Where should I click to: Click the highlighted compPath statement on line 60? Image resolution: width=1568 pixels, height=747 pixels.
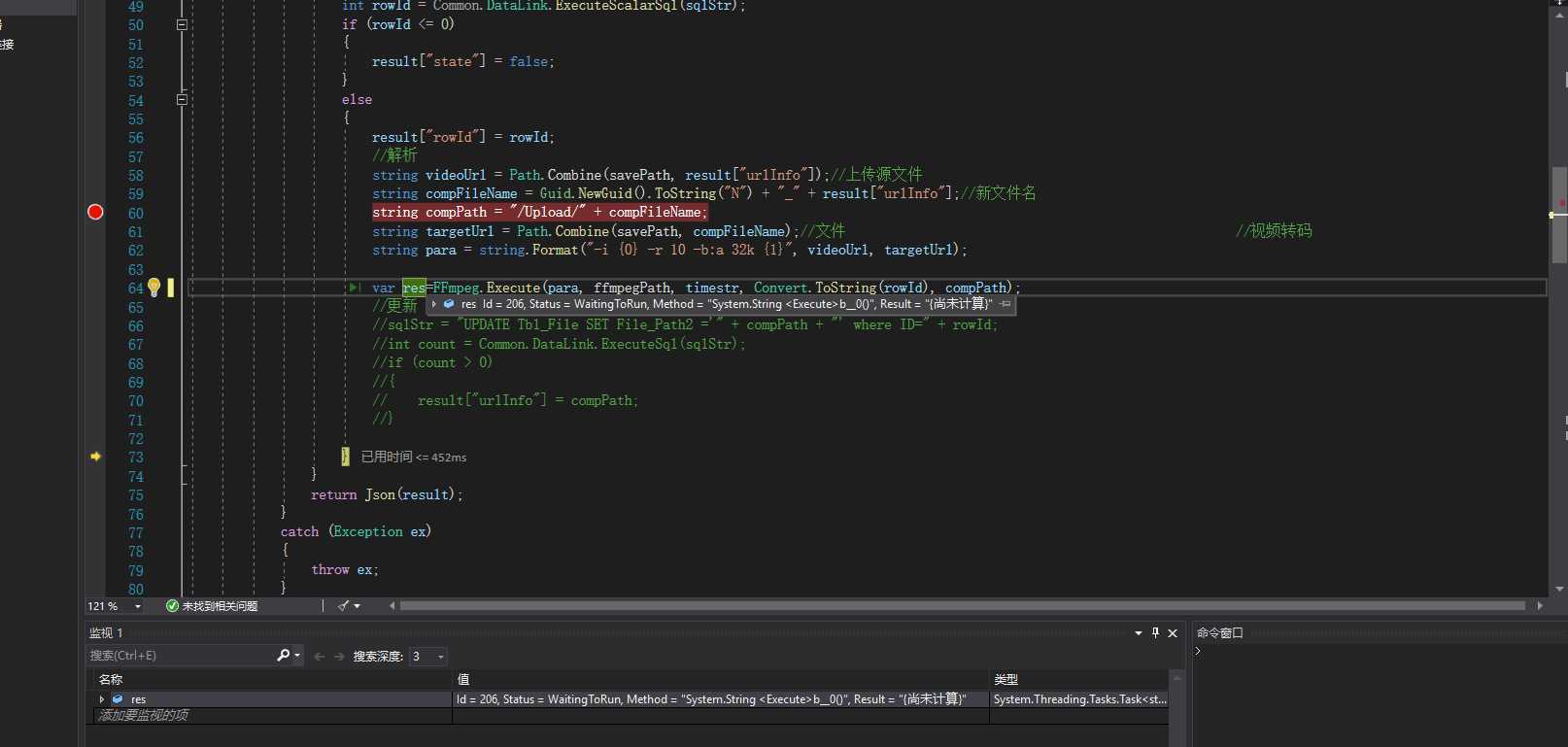click(540, 212)
